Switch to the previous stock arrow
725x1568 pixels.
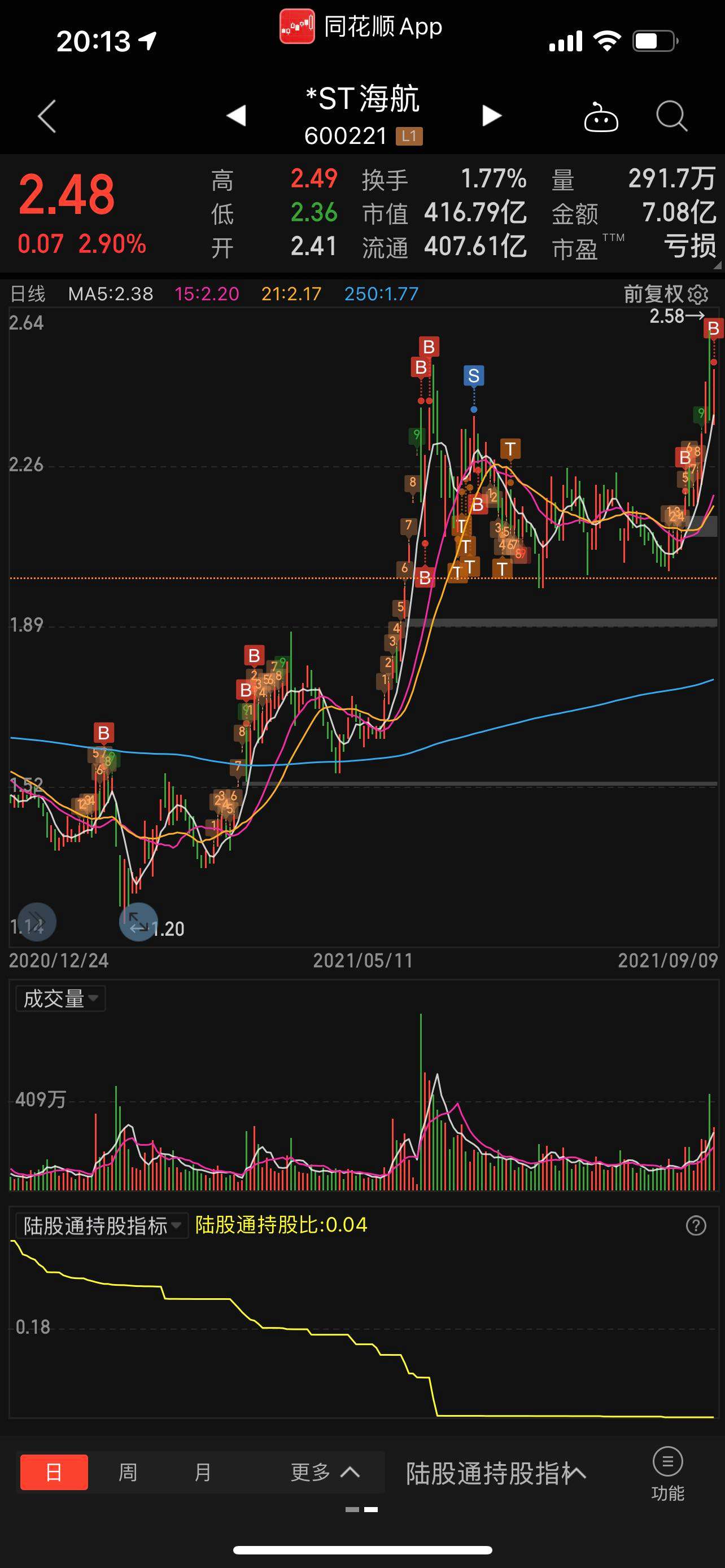pyautogui.click(x=236, y=116)
